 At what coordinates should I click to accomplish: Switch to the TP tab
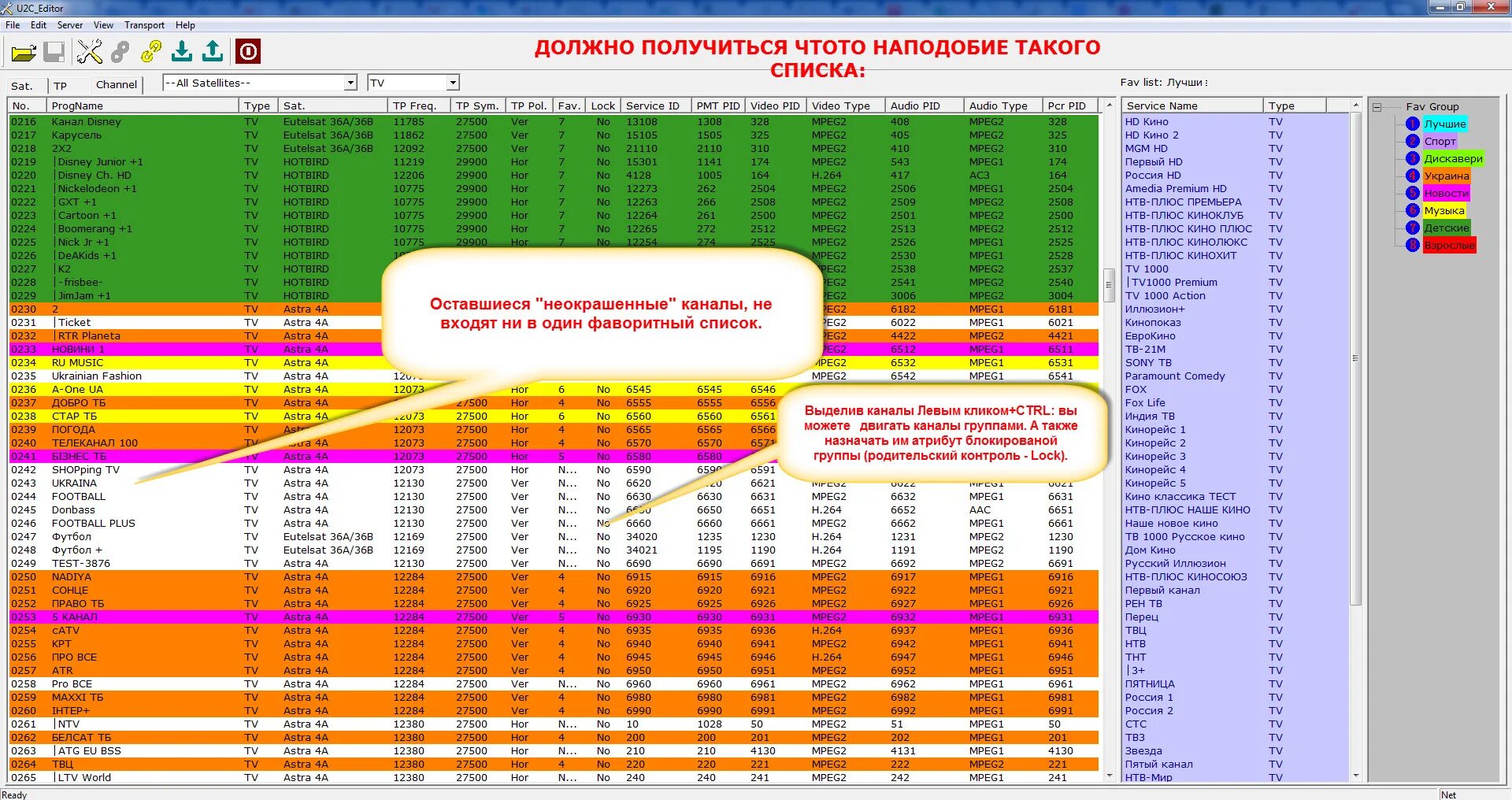pyautogui.click(x=61, y=86)
